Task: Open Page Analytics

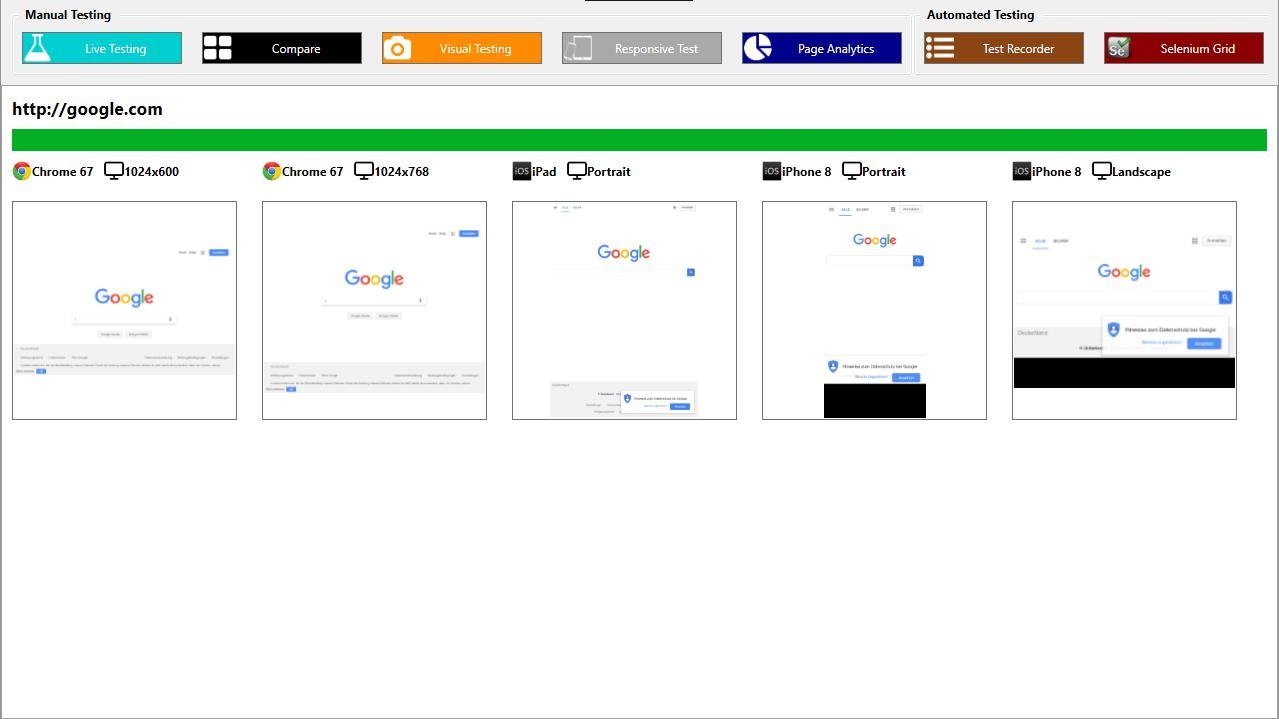Action: (x=822, y=48)
